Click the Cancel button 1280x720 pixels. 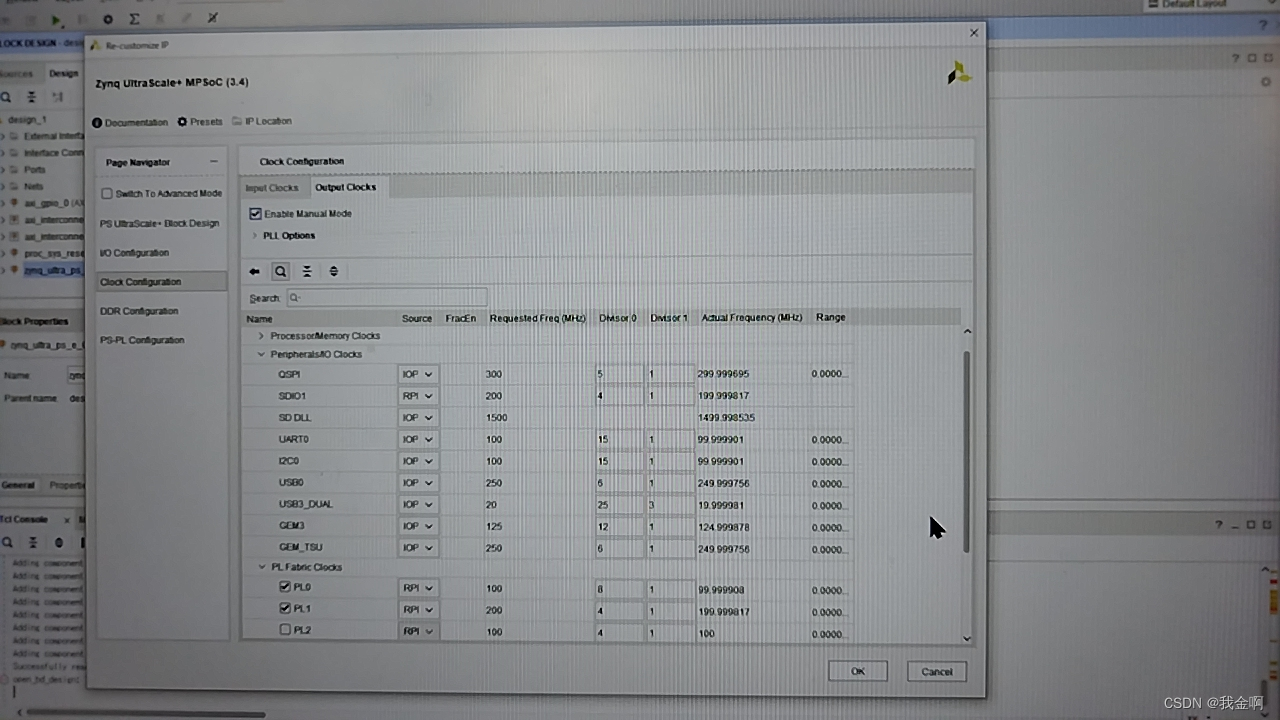pyautogui.click(x=937, y=671)
